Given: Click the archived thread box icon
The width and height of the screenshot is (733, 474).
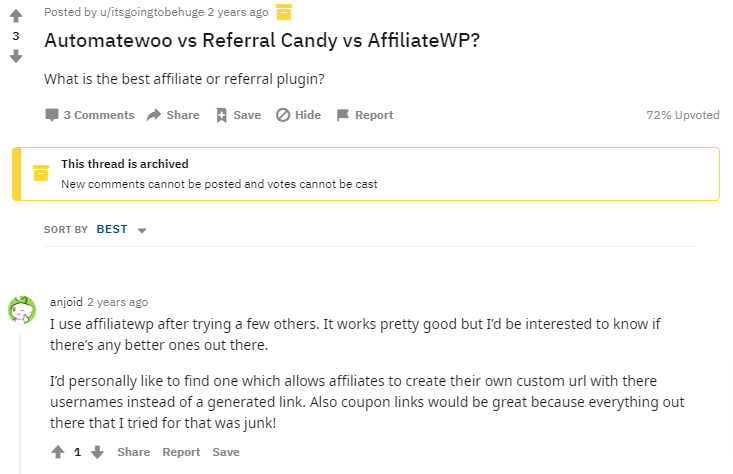Looking at the screenshot, I should (x=41, y=173).
